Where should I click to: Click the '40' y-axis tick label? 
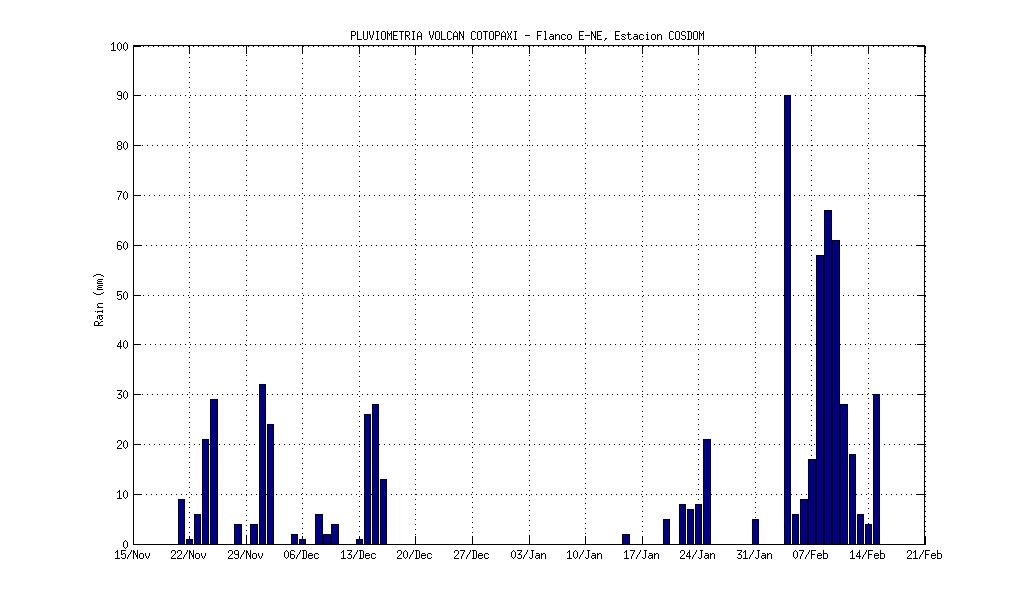tap(123, 345)
